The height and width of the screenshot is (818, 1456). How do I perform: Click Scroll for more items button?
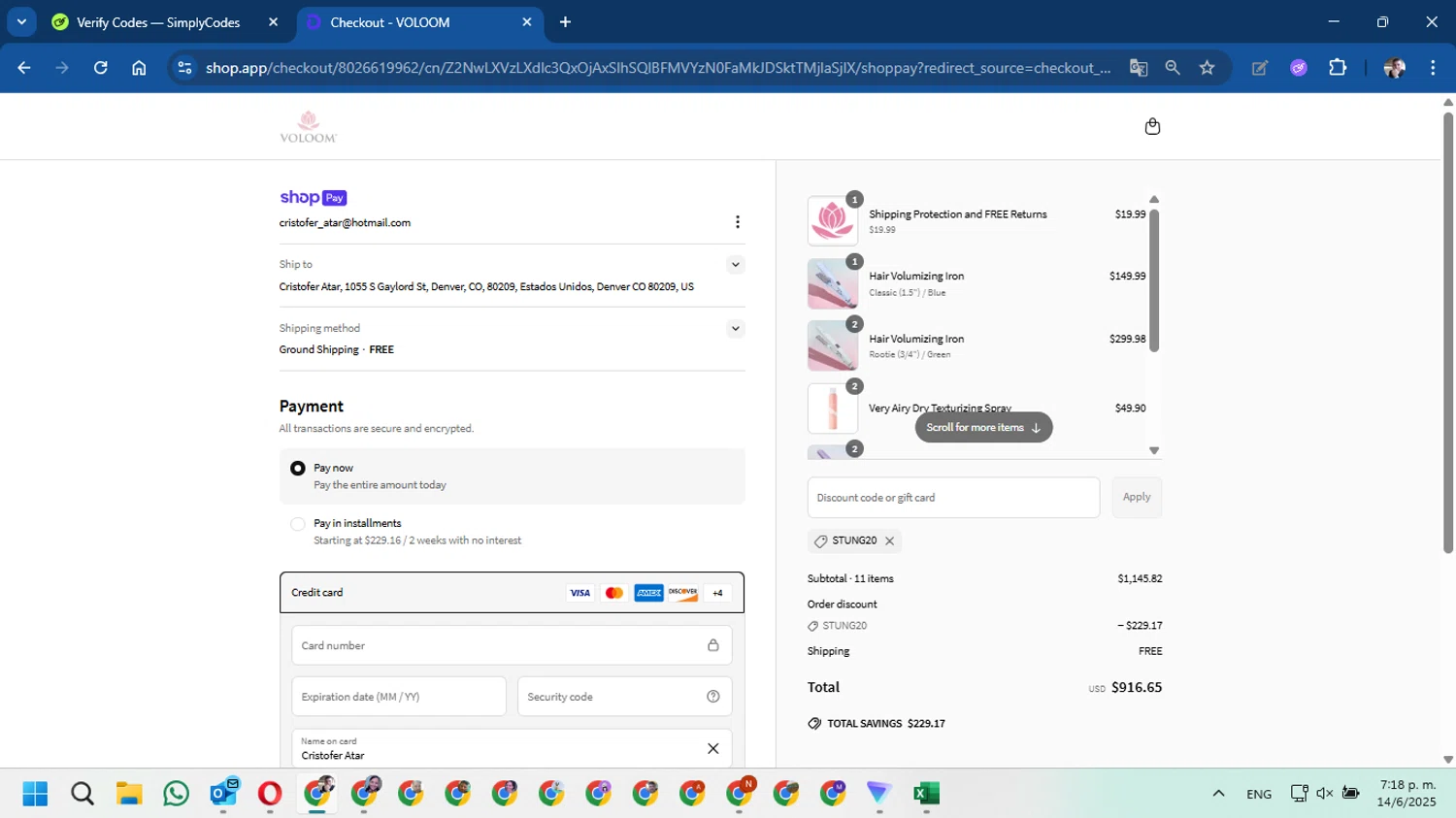coord(983,428)
